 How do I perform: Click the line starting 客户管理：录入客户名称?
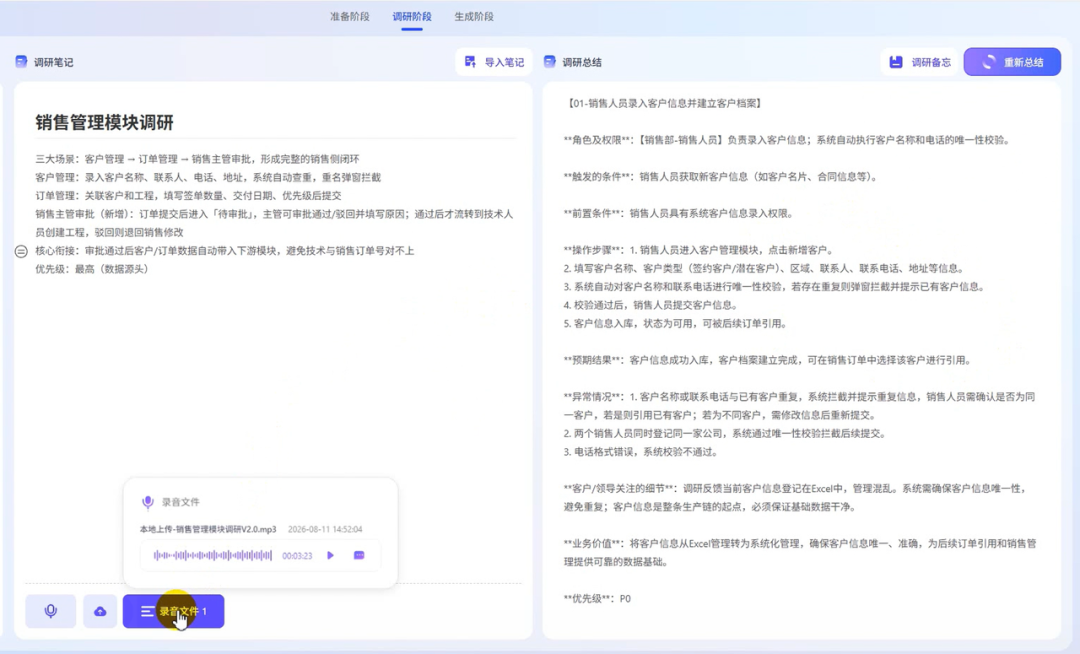208,178
